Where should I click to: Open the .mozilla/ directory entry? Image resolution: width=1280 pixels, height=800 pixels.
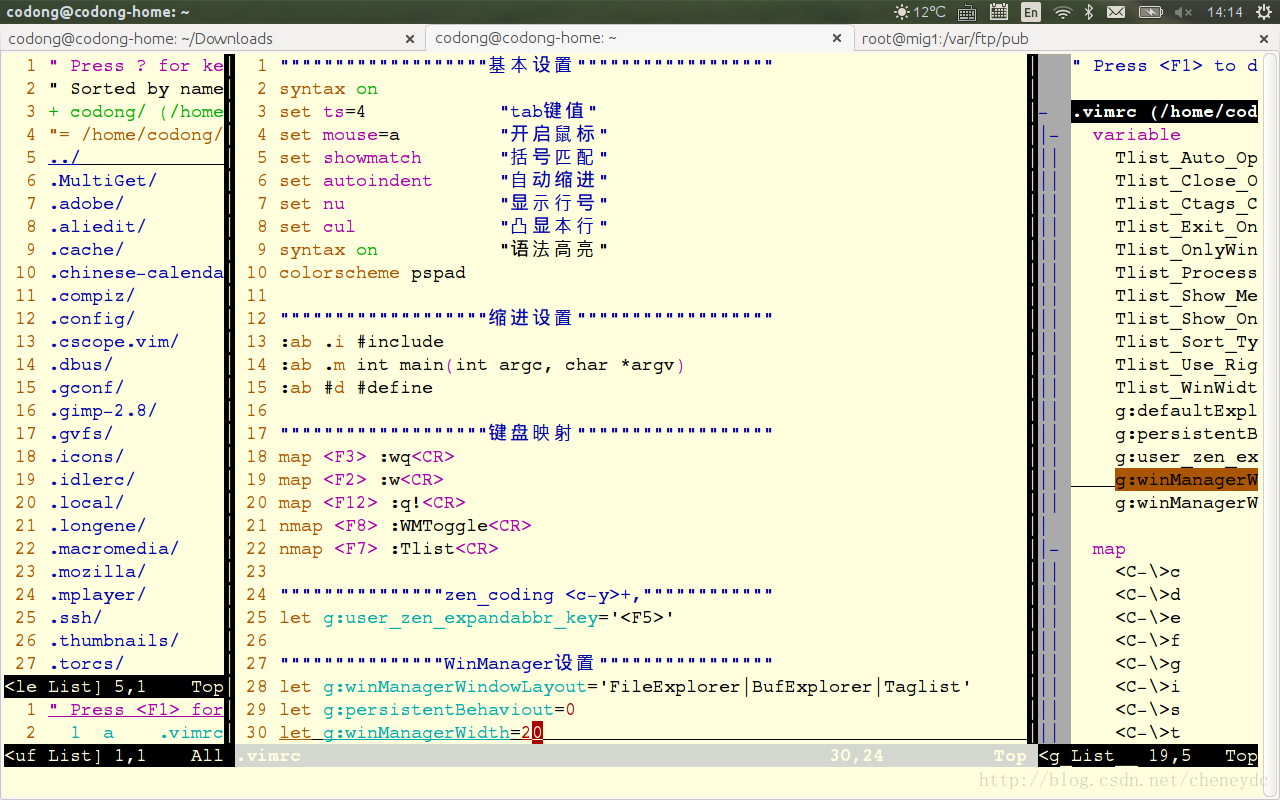point(98,572)
